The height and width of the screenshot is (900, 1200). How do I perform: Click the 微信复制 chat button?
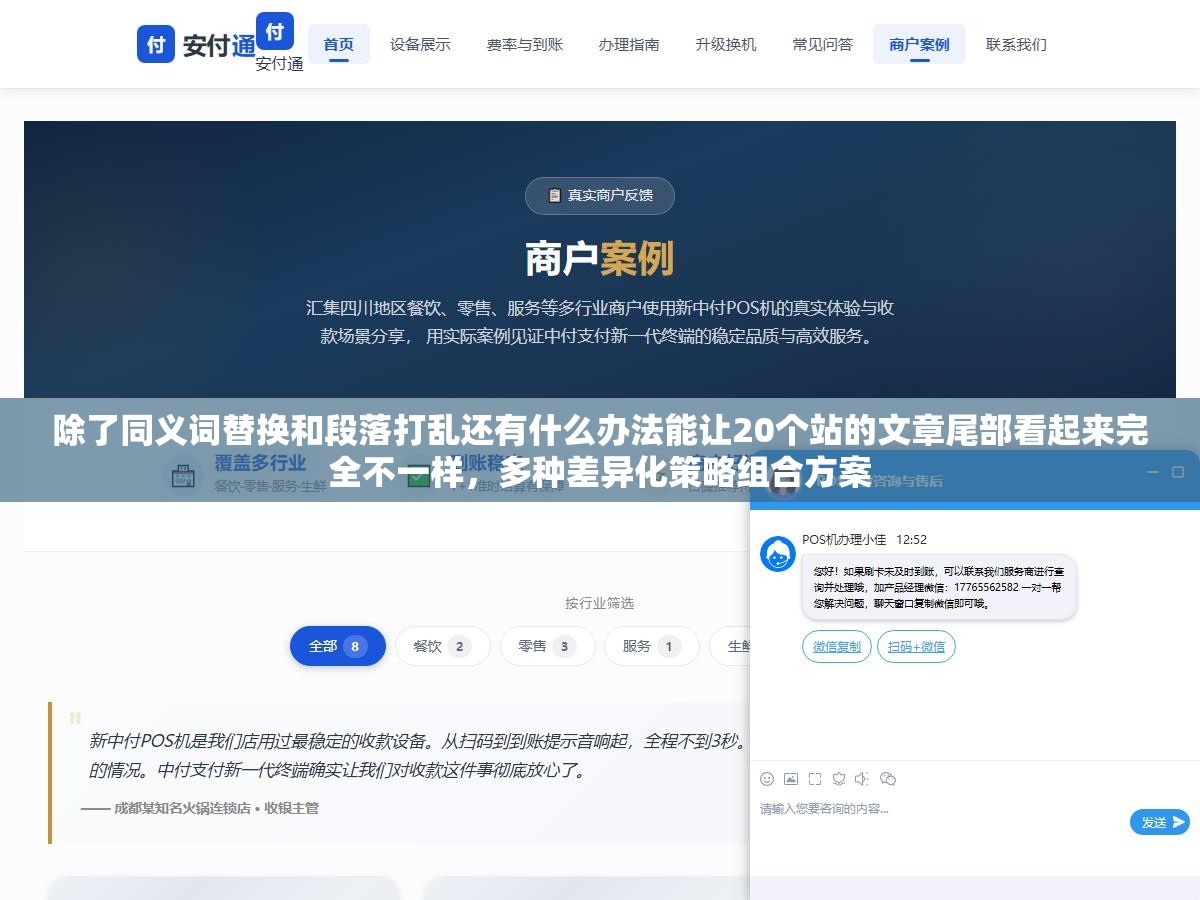pos(837,647)
